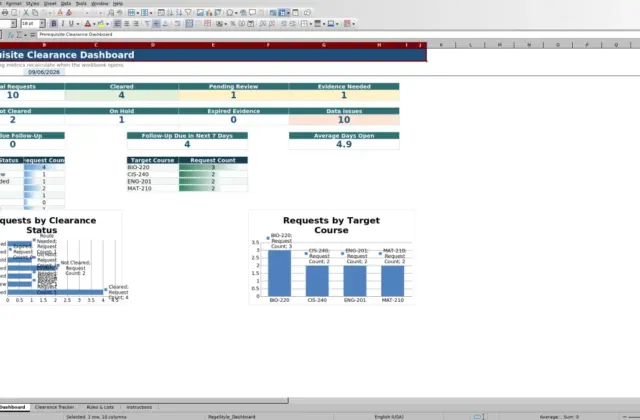The image size is (640, 420).
Task: Open the Borders dropdown arrow
Action: 311,24
